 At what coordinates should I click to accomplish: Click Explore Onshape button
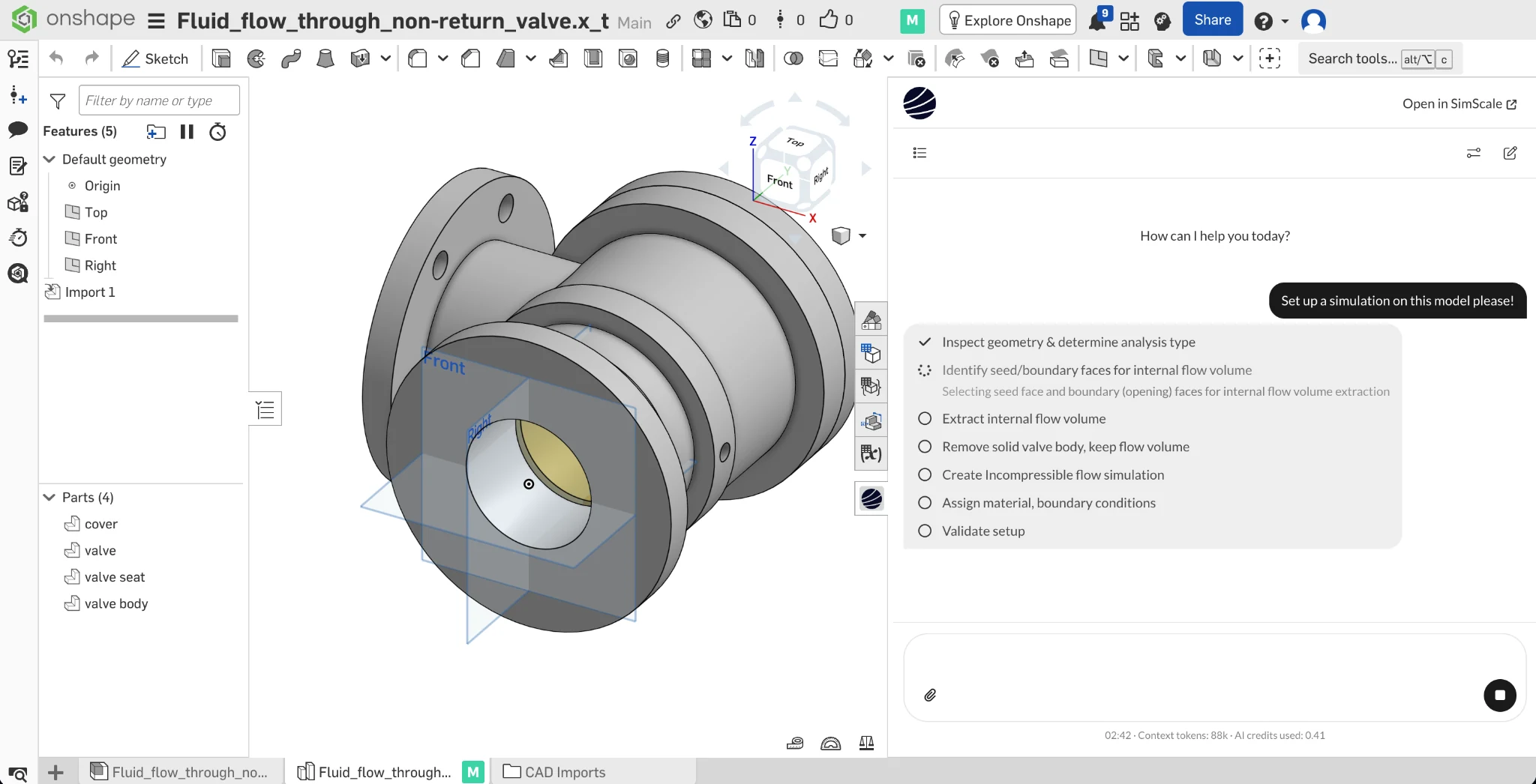click(1007, 20)
